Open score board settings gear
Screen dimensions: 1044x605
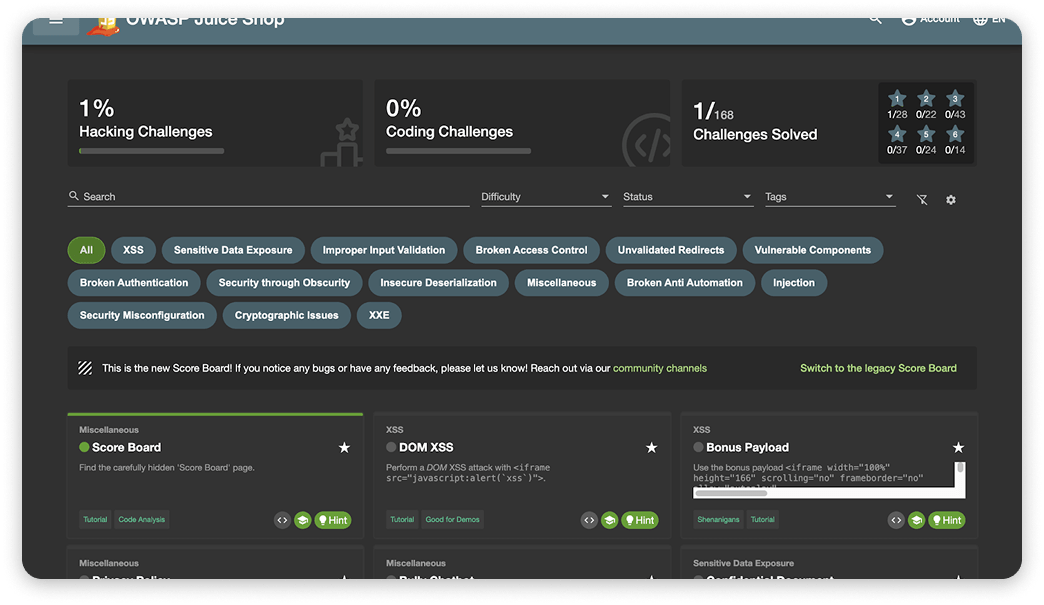(951, 200)
